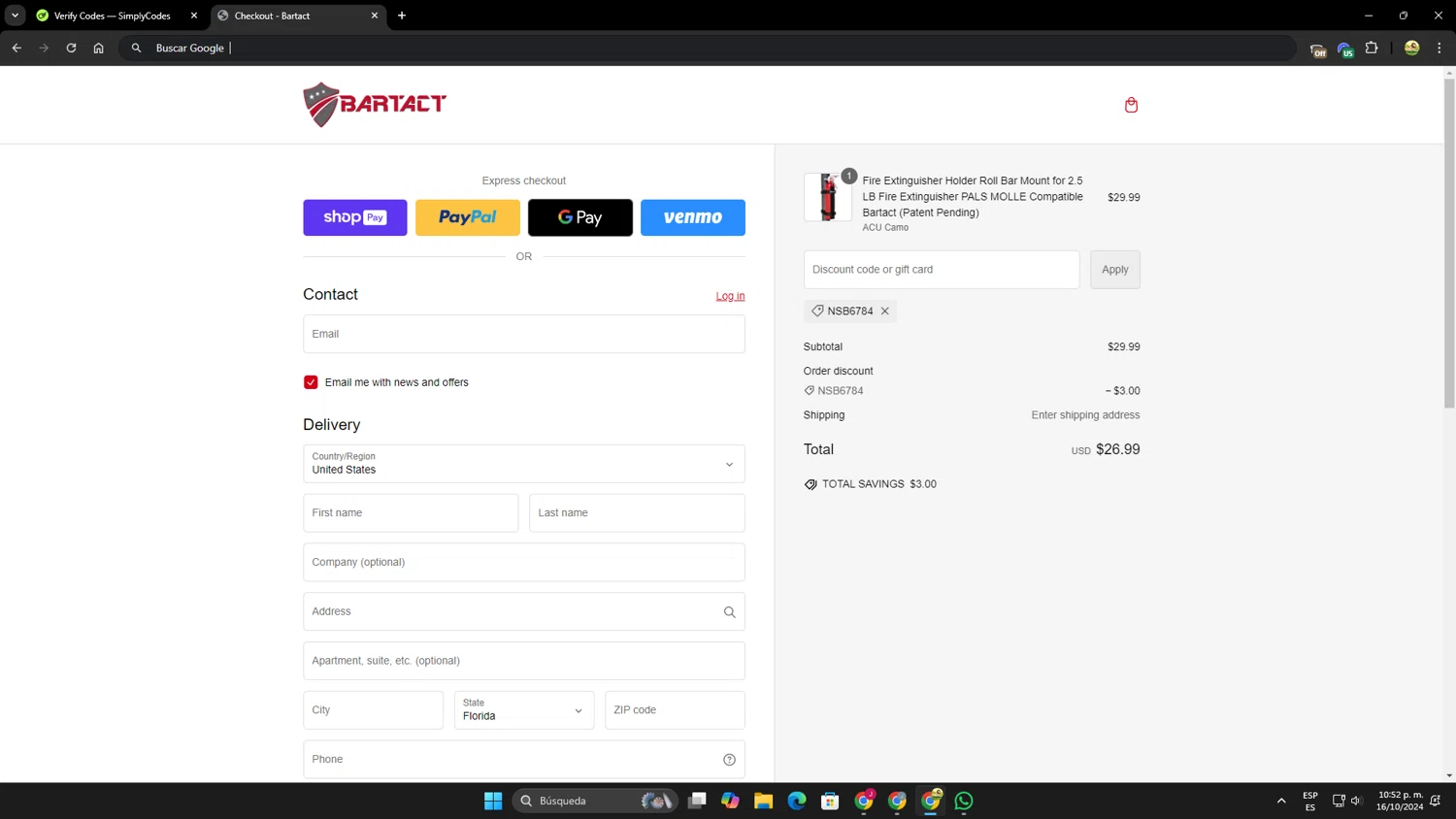Click the Log in link
The image size is (1456, 819).
pos(730,296)
